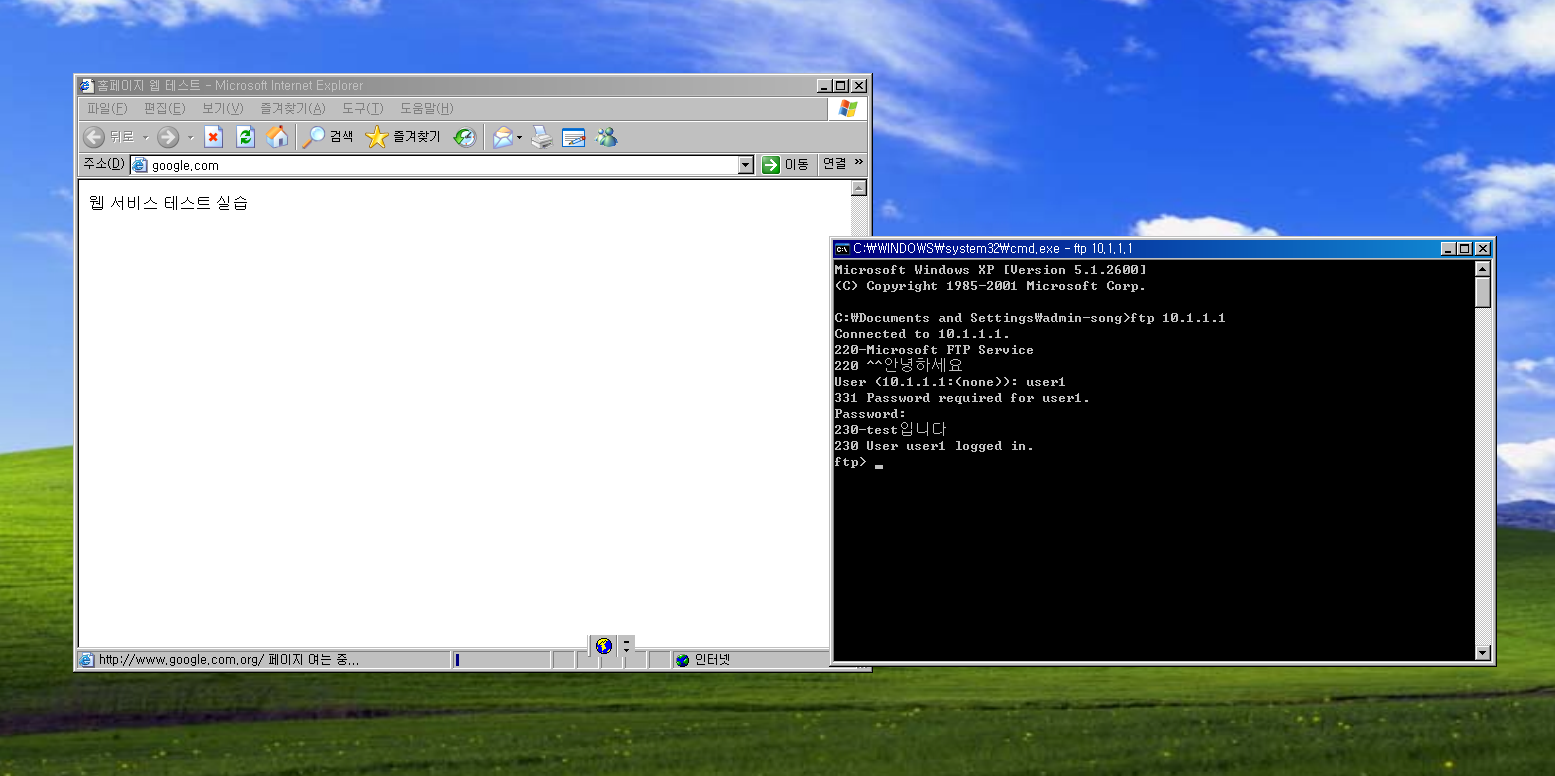Click the page text 웹 서비스 테스트 실습
This screenshot has width=1555, height=776.
[x=168, y=203]
